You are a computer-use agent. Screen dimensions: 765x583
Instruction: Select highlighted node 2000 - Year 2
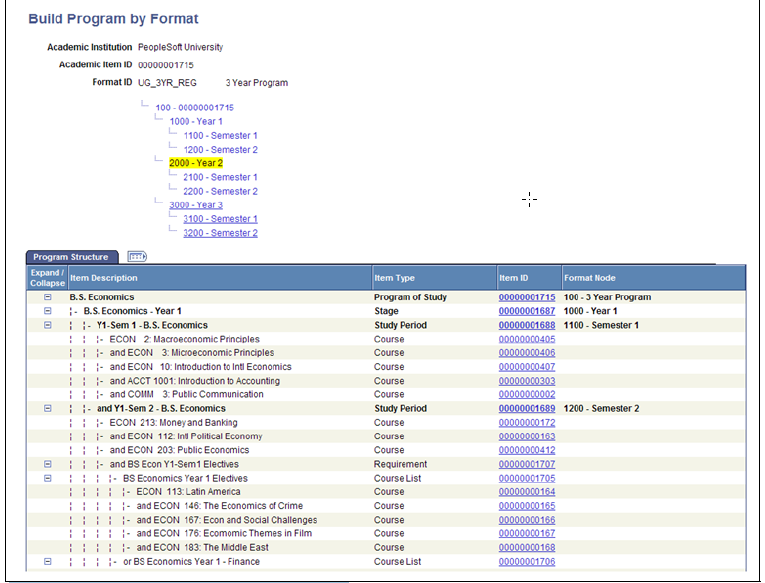(196, 163)
